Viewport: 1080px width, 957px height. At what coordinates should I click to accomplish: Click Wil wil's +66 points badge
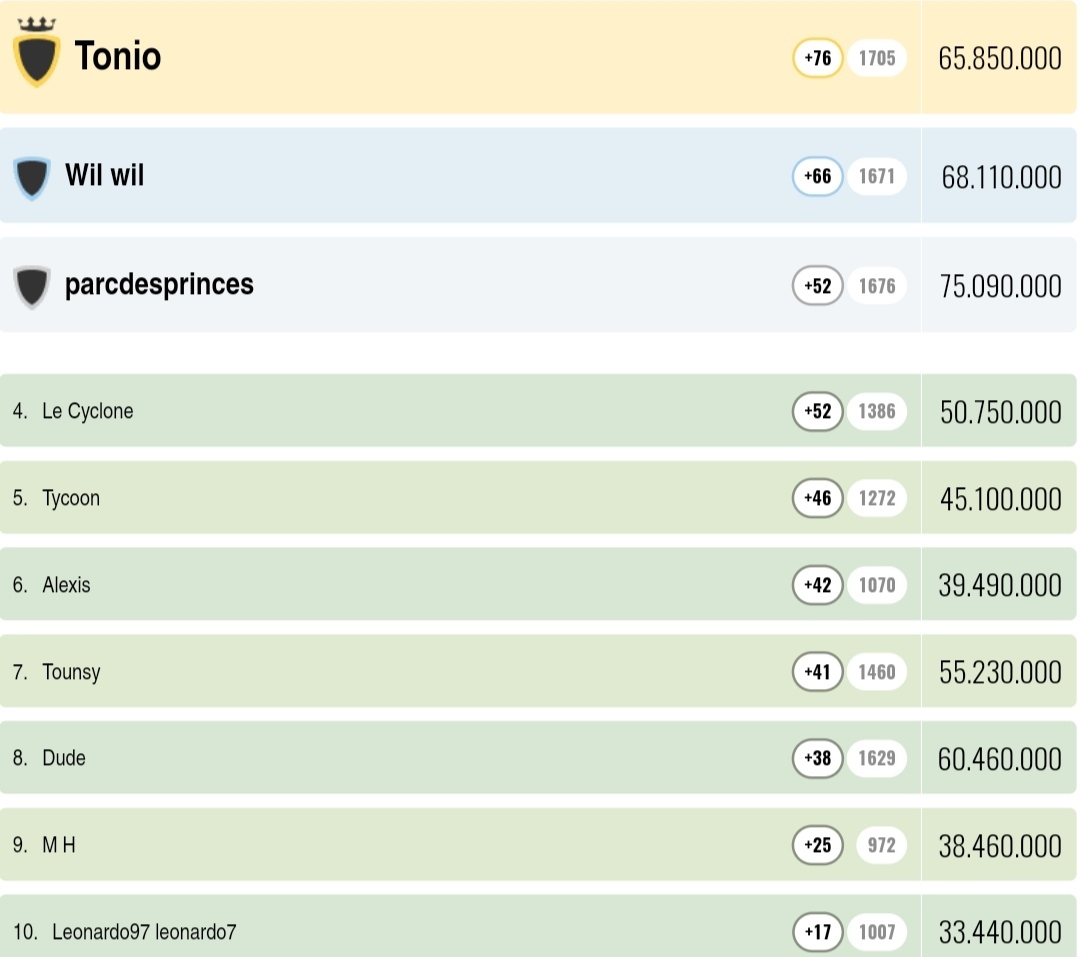(x=818, y=177)
